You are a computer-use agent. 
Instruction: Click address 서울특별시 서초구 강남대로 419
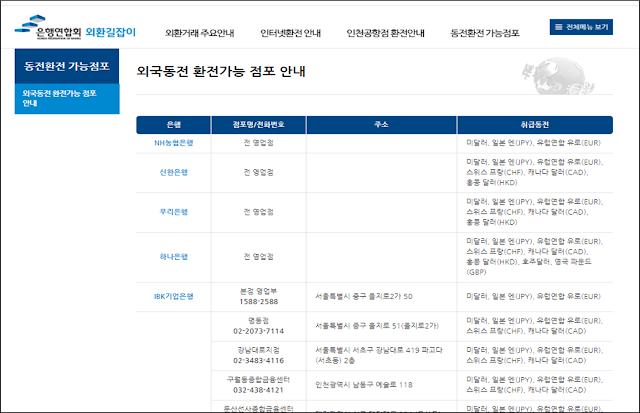click(379, 355)
